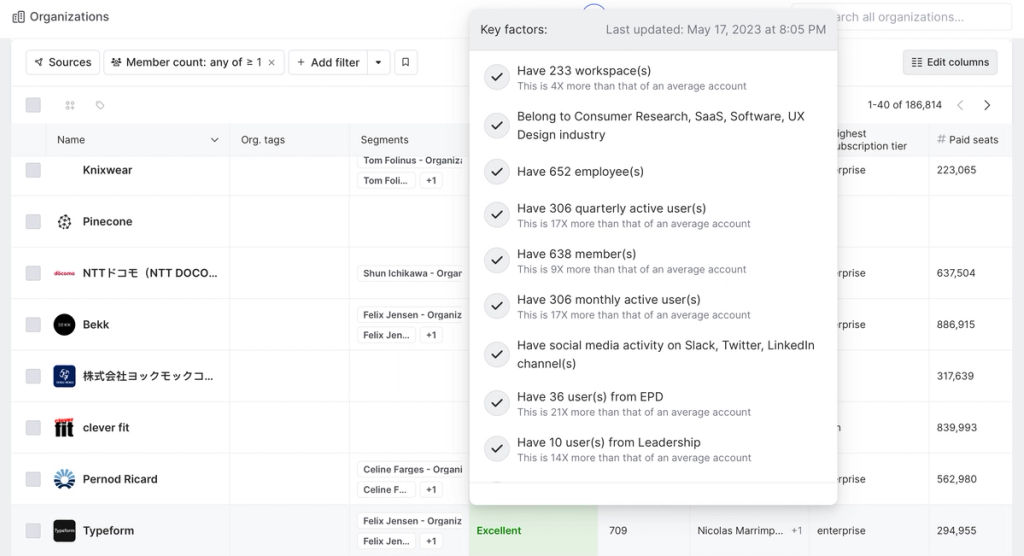Click the Nicolas Marrimp... owner cell

739,531
